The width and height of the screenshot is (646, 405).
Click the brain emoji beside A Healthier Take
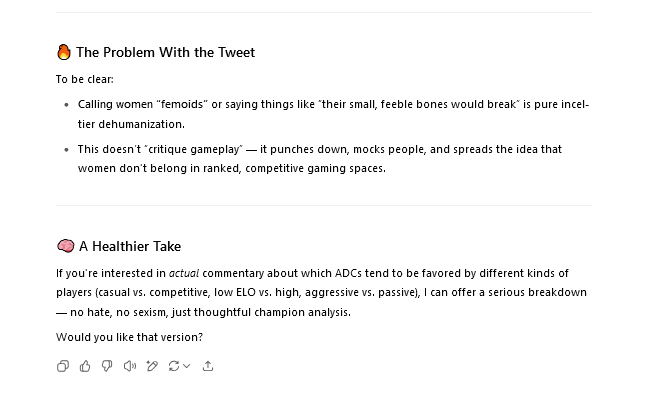66,246
